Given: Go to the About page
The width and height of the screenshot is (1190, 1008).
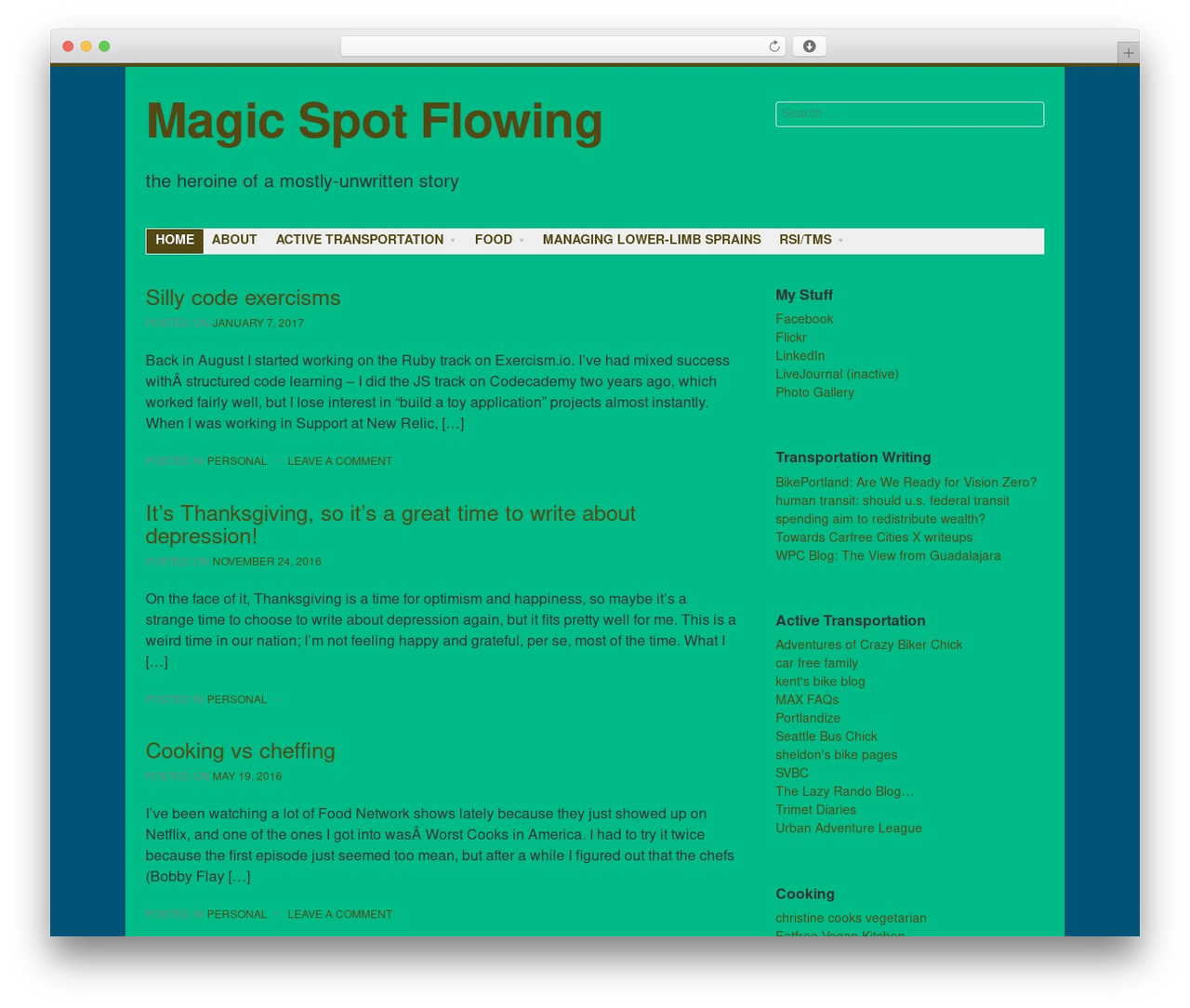Looking at the screenshot, I should click(234, 240).
